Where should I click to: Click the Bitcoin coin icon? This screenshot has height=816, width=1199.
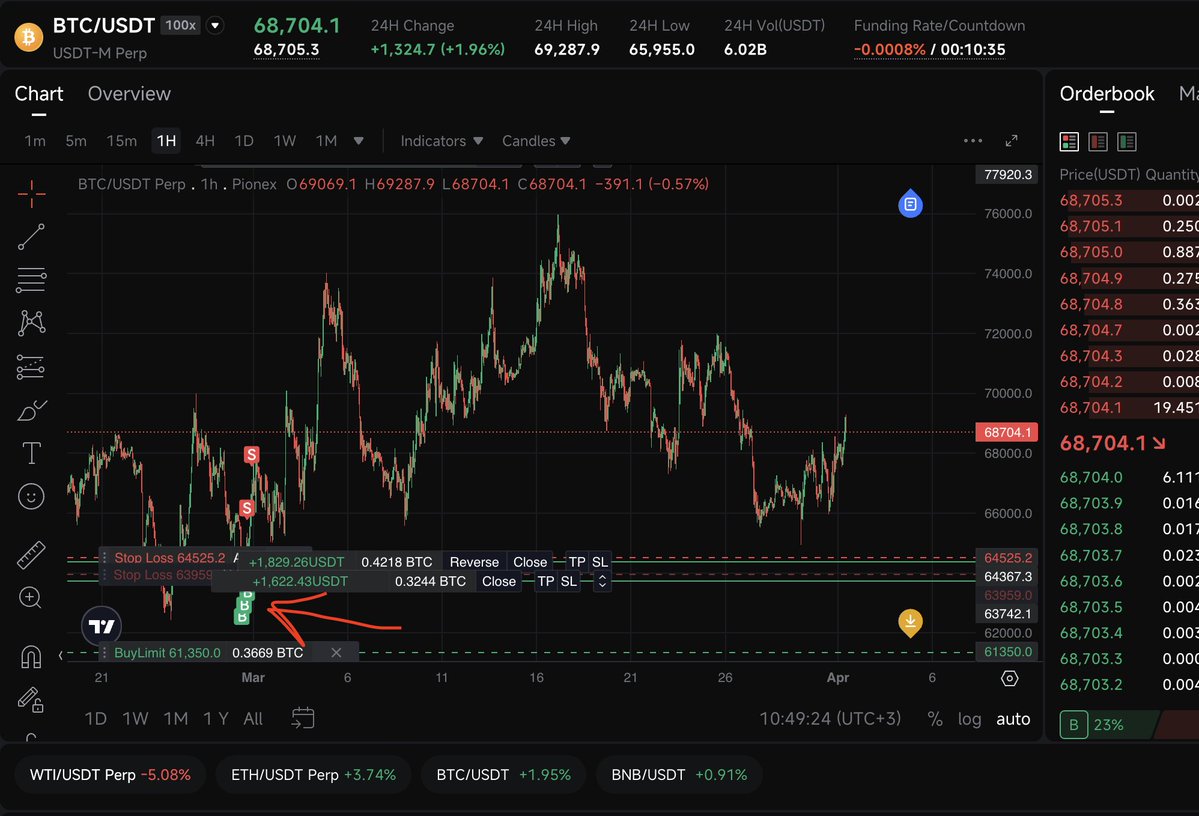click(x=28, y=37)
